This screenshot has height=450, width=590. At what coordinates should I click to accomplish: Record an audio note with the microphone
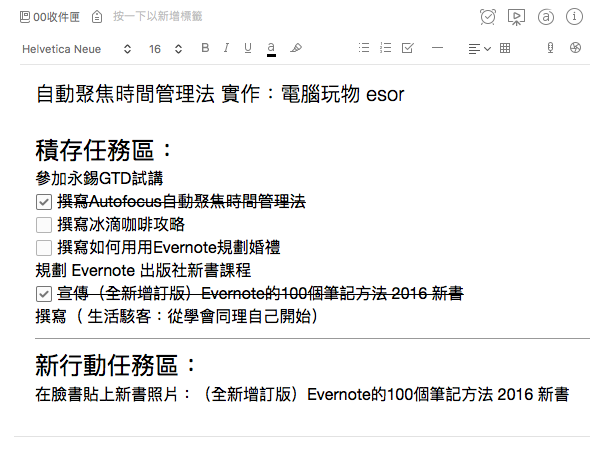pyautogui.click(x=550, y=48)
